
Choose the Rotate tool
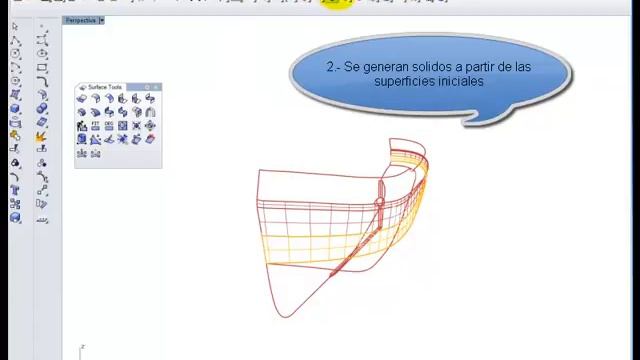(x=42, y=204)
